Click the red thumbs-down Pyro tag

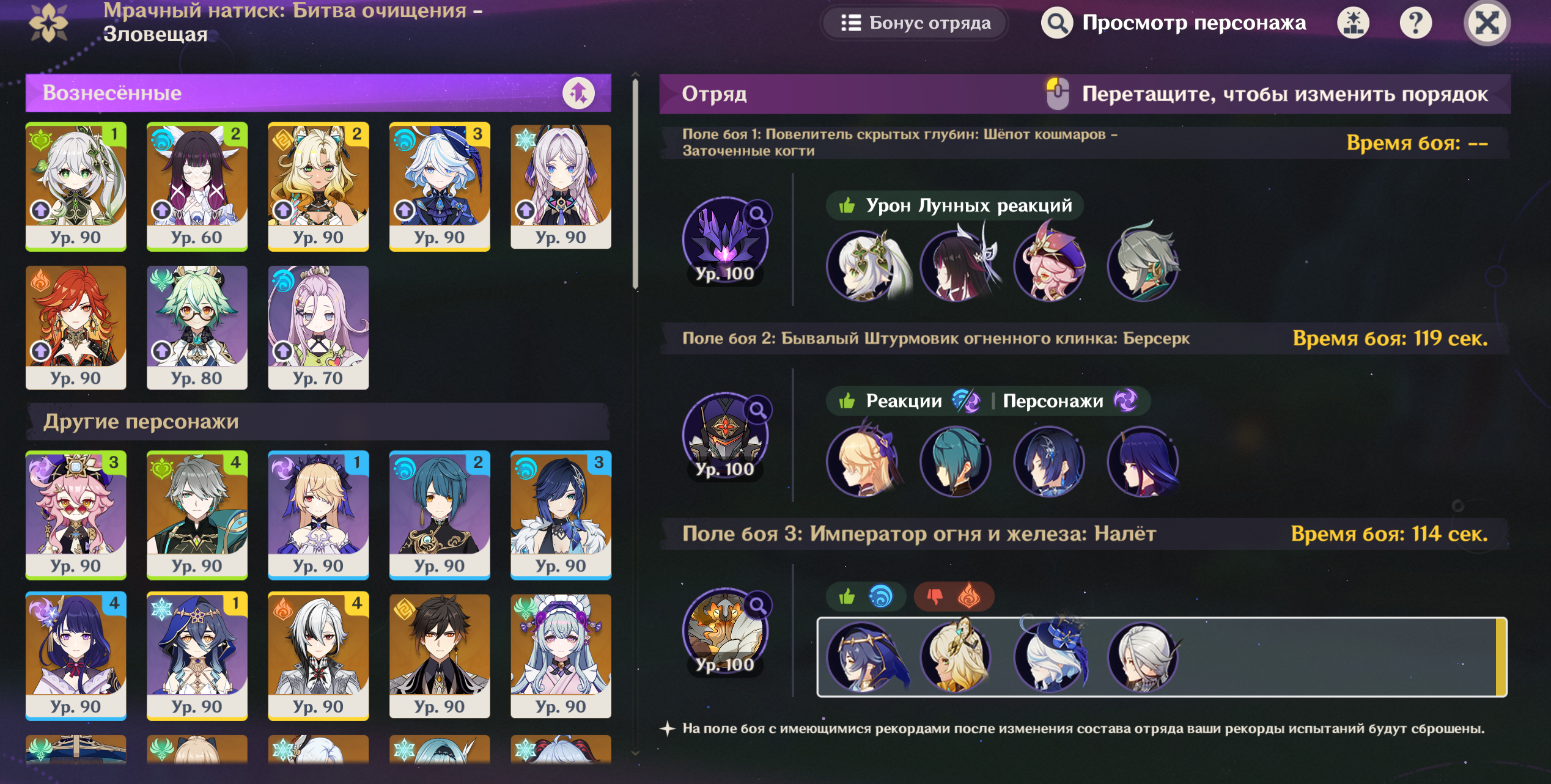pos(954,596)
